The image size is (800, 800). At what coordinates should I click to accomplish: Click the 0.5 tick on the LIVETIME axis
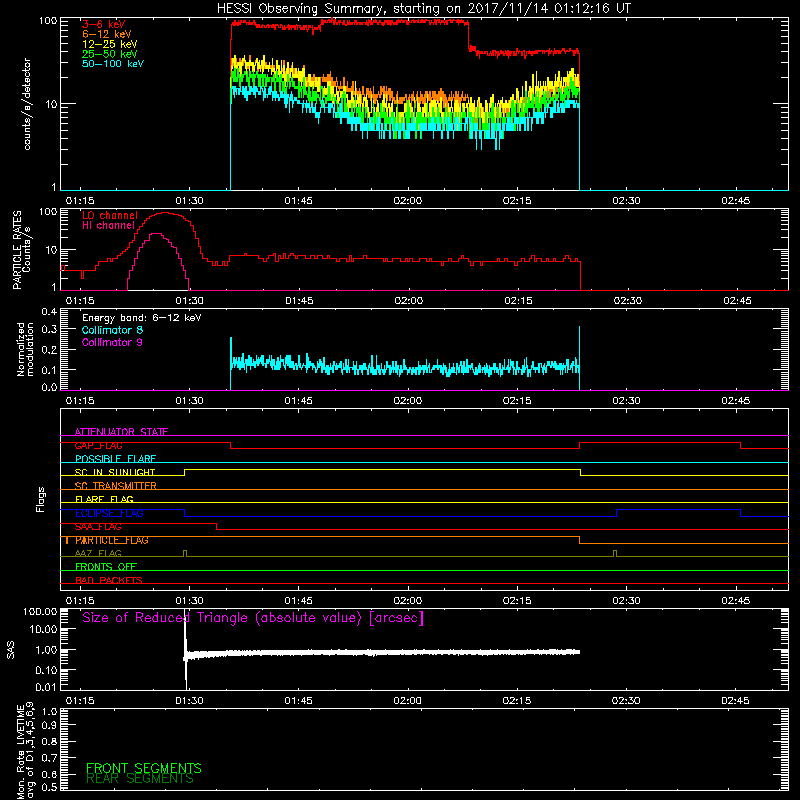[x=49, y=787]
